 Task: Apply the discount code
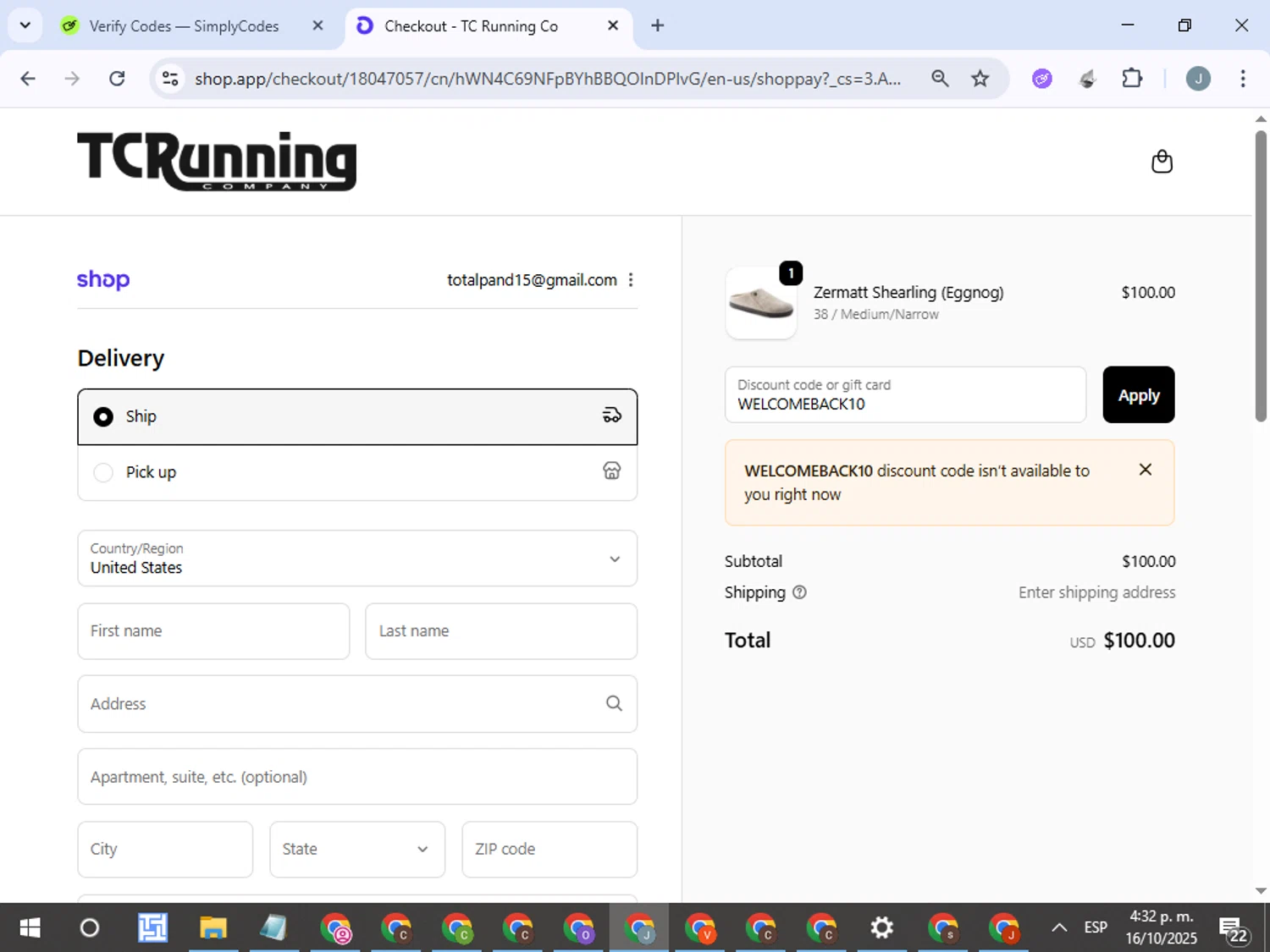coord(1139,395)
